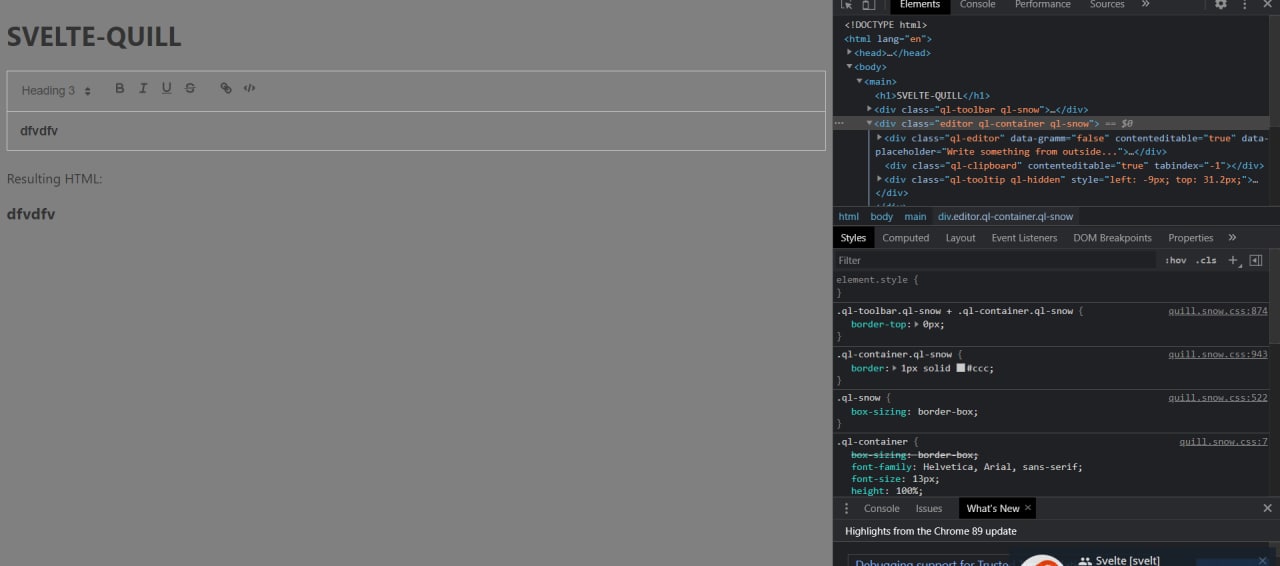Close the bottom DevTools drawer

click(x=1268, y=508)
